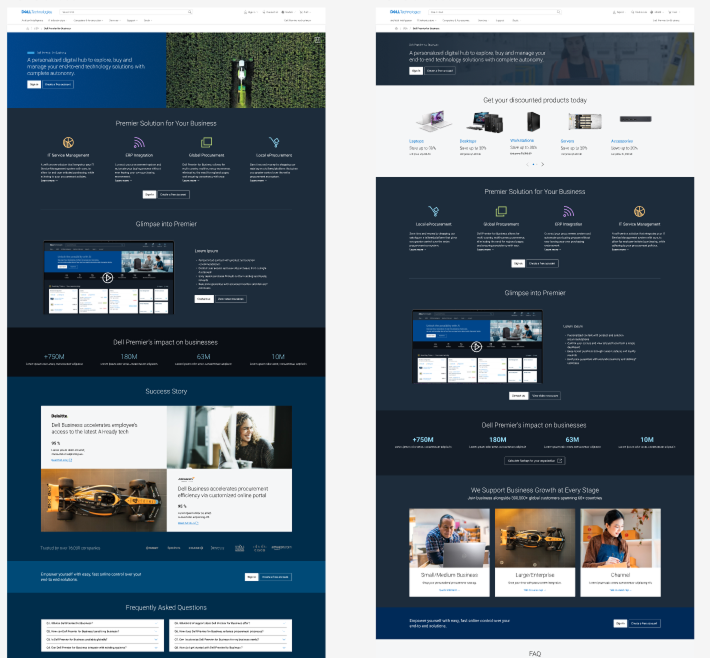Click previous arrow of discounted products carousel
This screenshot has width=710, height=658.
coord(527,164)
